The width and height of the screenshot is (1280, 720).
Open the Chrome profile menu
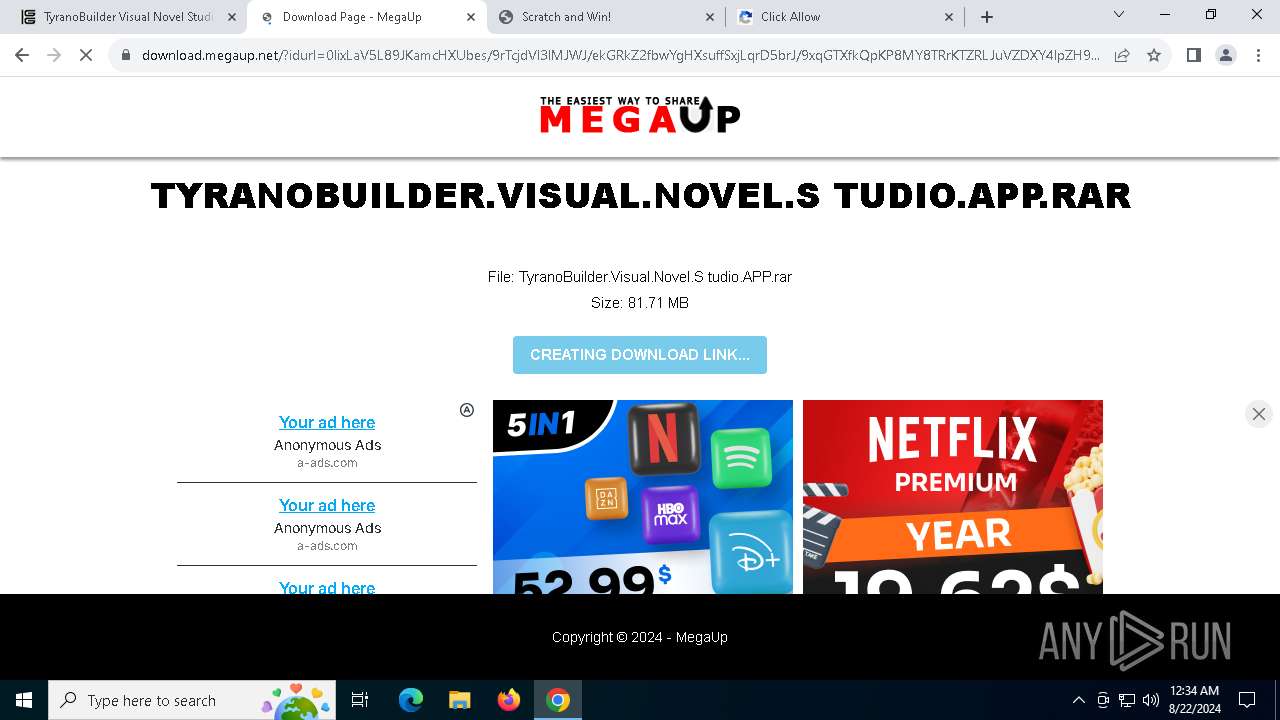[x=1226, y=55]
